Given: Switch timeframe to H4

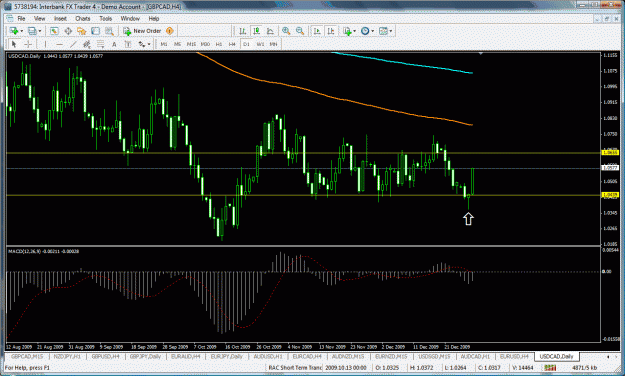Looking at the screenshot, I should point(232,44).
